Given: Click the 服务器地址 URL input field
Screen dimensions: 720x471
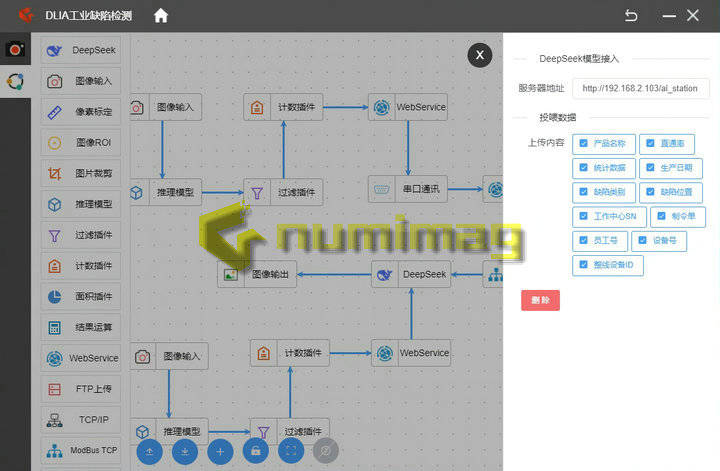Looking at the screenshot, I should point(641,88).
